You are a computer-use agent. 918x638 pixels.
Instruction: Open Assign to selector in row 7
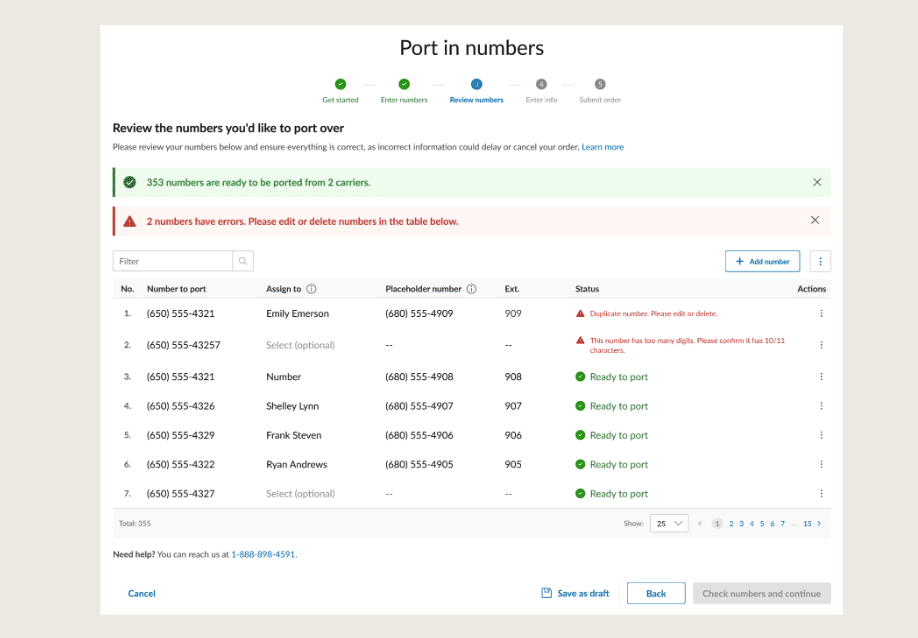pyautogui.click(x=300, y=493)
